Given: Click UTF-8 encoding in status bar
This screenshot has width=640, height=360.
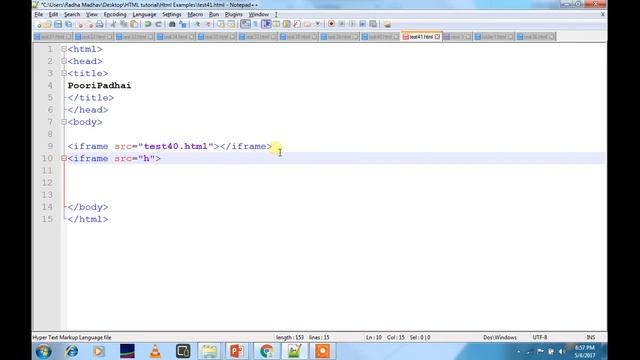Looking at the screenshot, I should point(540,338).
